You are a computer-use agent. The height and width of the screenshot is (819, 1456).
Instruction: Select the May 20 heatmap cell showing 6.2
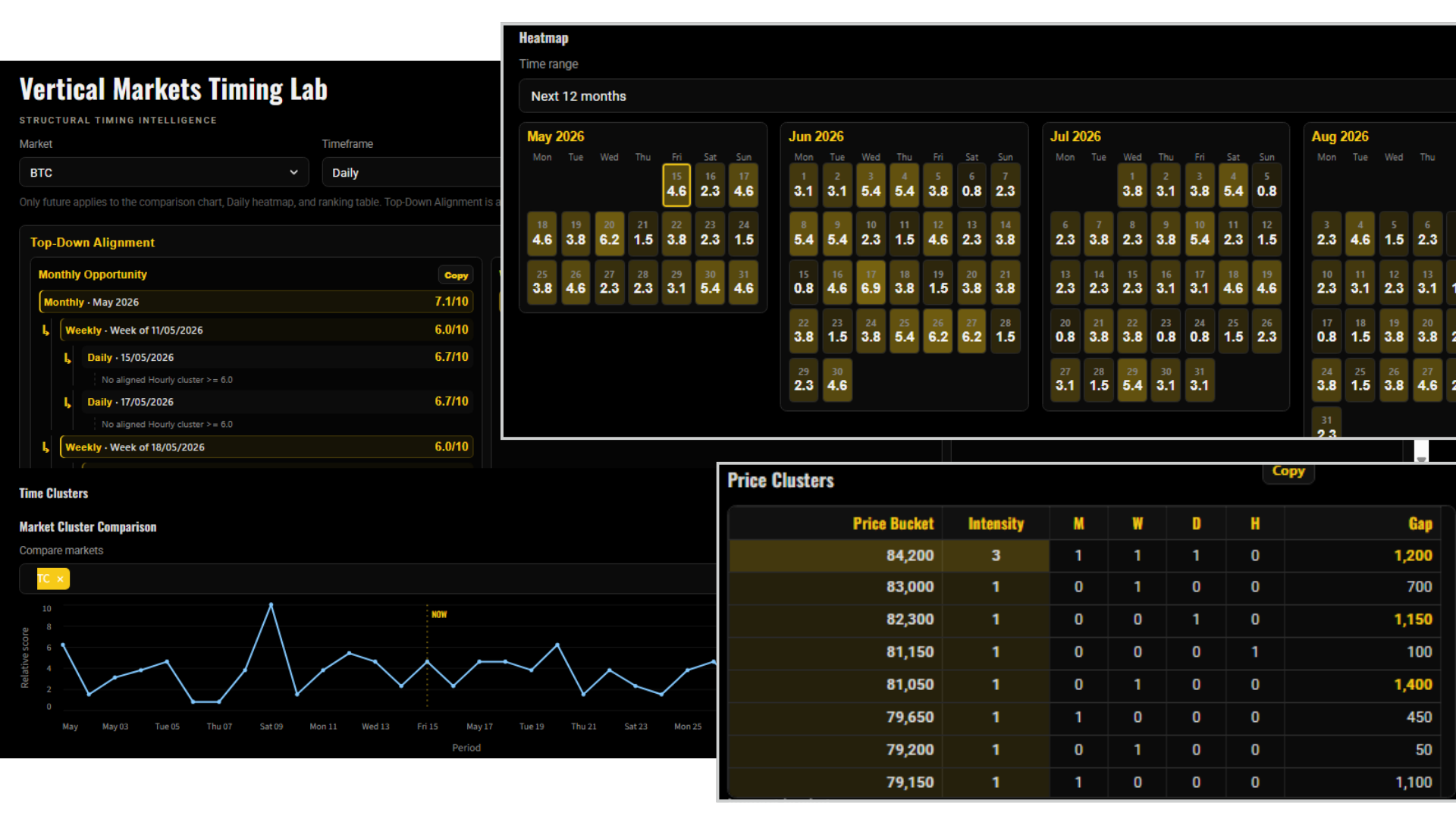(x=609, y=234)
